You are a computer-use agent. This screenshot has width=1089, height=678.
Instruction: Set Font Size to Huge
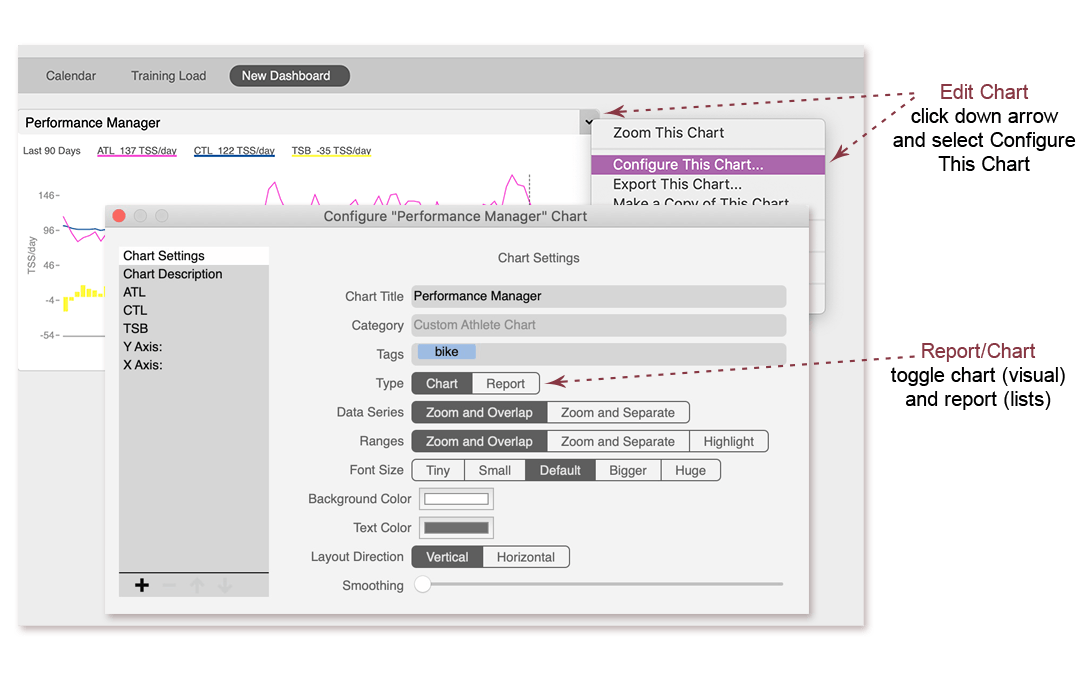690,470
